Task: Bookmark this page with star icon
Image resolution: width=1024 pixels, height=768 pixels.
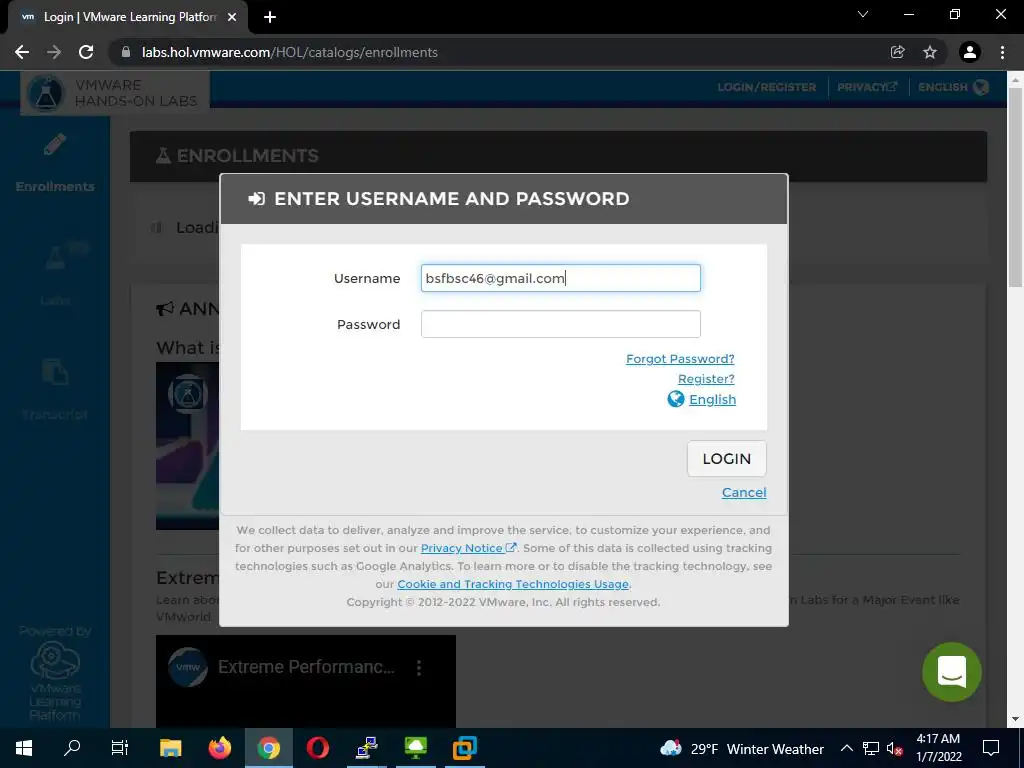Action: pyautogui.click(x=930, y=52)
